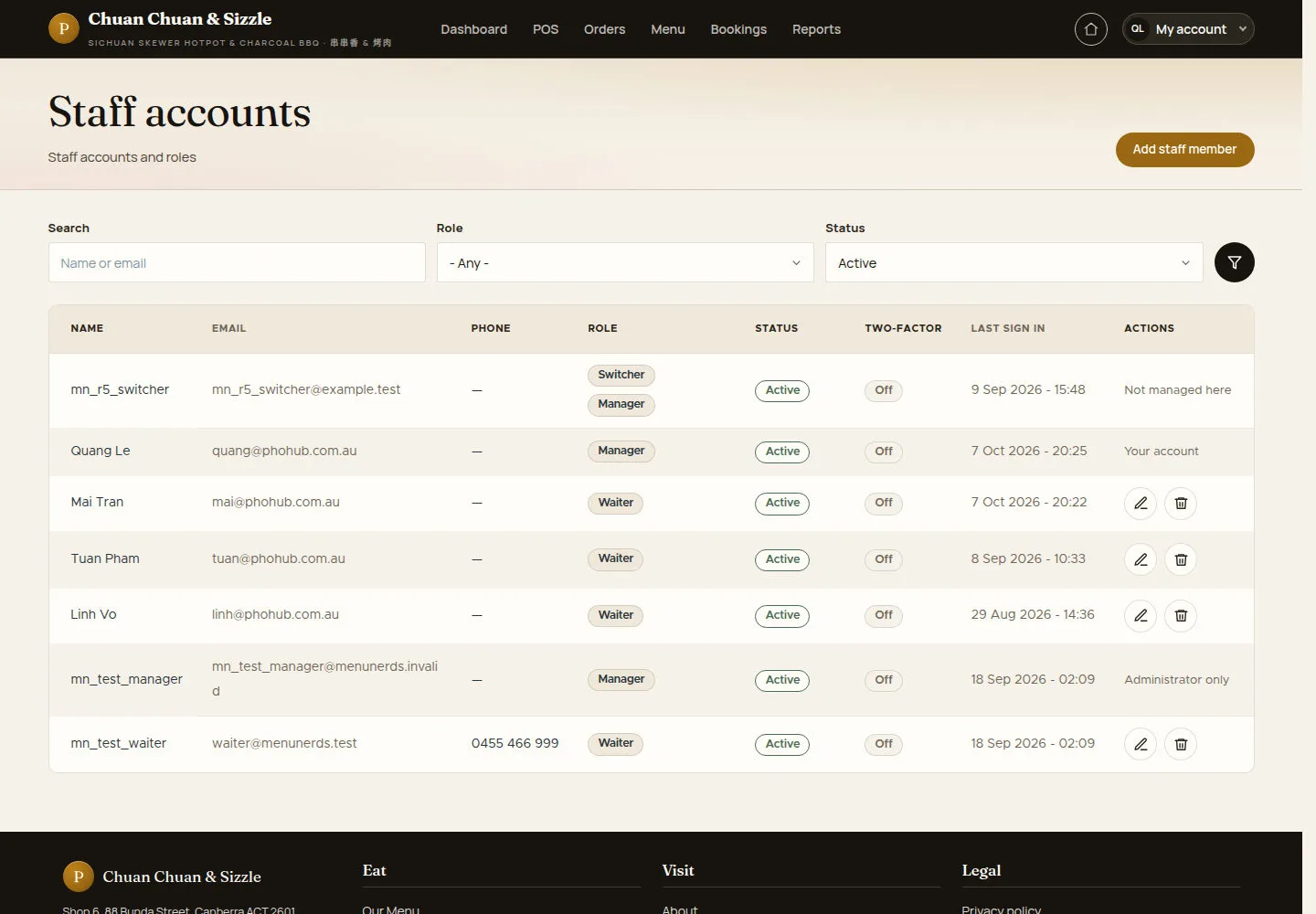This screenshot has height=914, width=1316.
Task: Click the Status column header
Action: click(776, 328)
